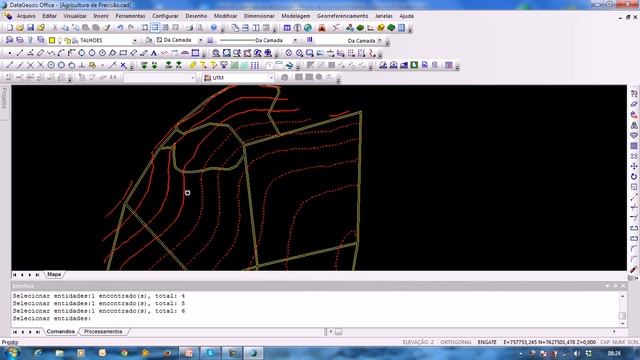Open the Modelagem menu
The width and height of the screenshot is (640, 360).
click(296, 16)
